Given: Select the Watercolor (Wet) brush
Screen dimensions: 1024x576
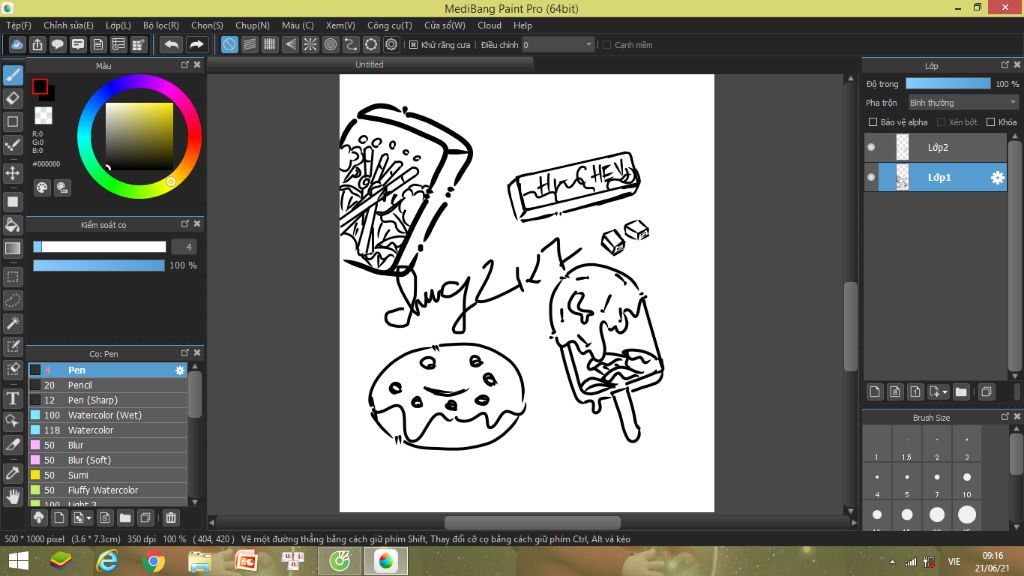Looking at the screenshot, I should (x=108, y=415).
